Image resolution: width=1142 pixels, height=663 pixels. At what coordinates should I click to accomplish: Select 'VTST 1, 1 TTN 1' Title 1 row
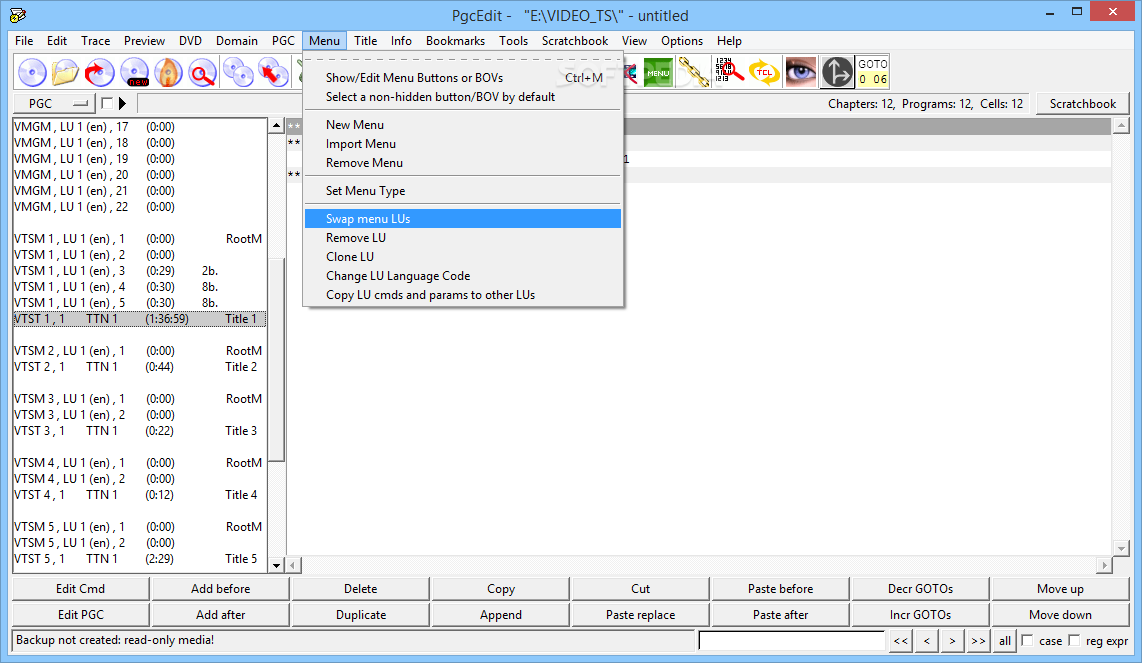click(140, 319)
